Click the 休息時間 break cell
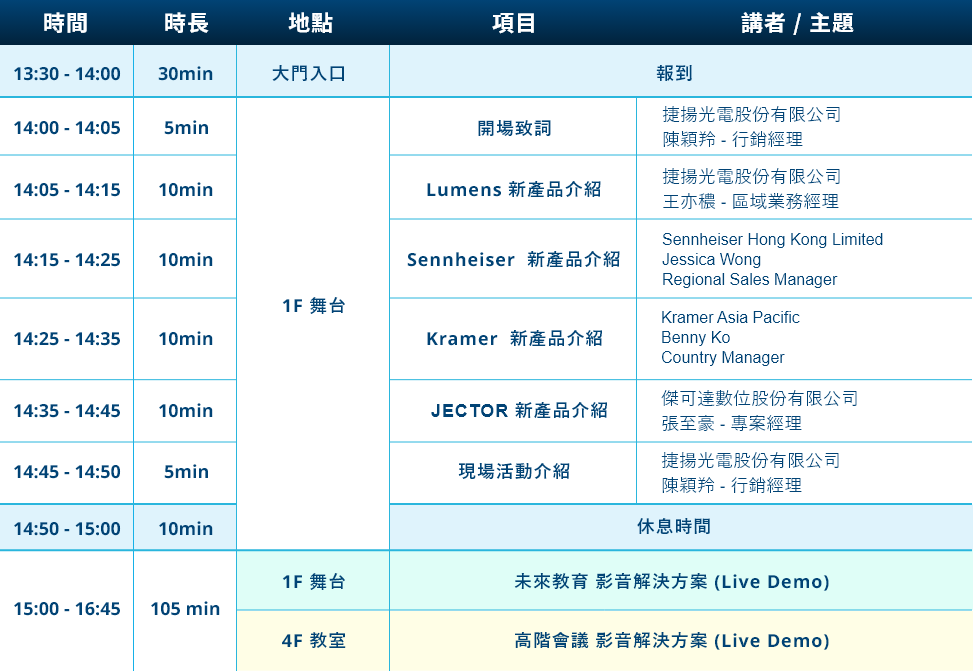Image resolution: width=973 pixels, height=671 pixels. pos(681,526)
